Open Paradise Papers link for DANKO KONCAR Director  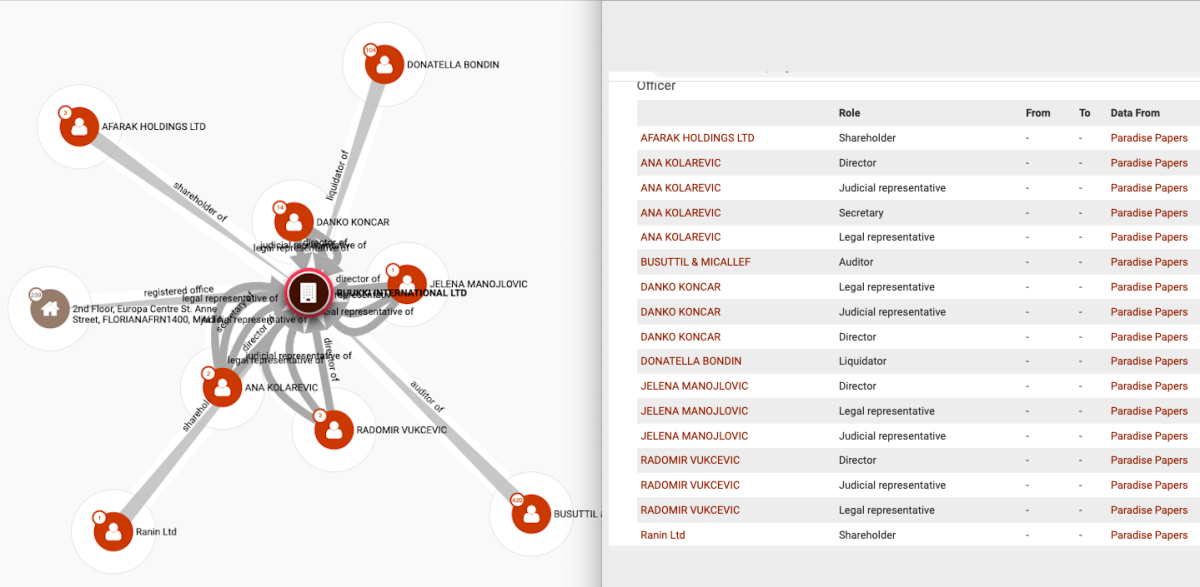pyautogui.click(x=1149, y=337)
